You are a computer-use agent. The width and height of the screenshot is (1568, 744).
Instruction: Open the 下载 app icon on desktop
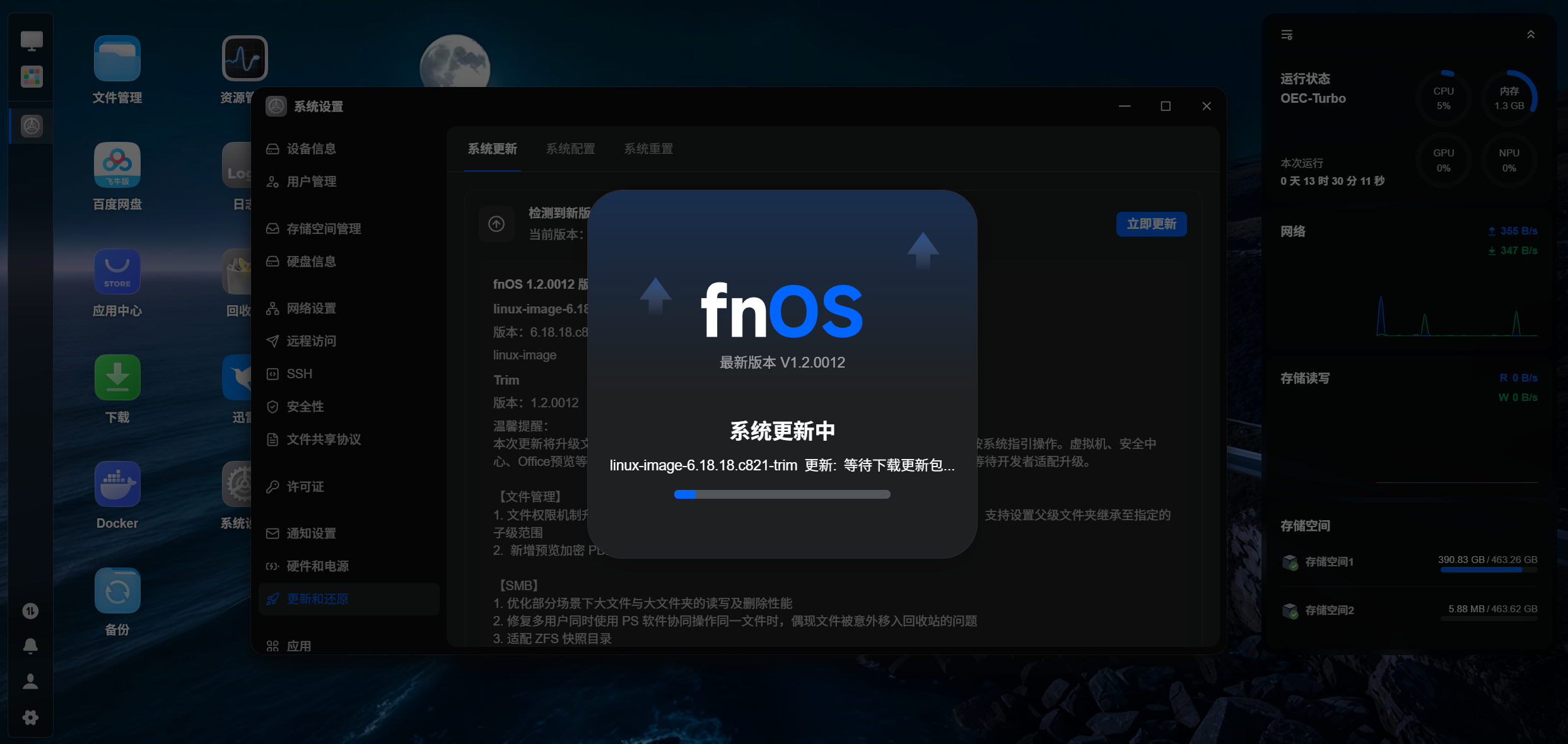[x=117, y=378]
